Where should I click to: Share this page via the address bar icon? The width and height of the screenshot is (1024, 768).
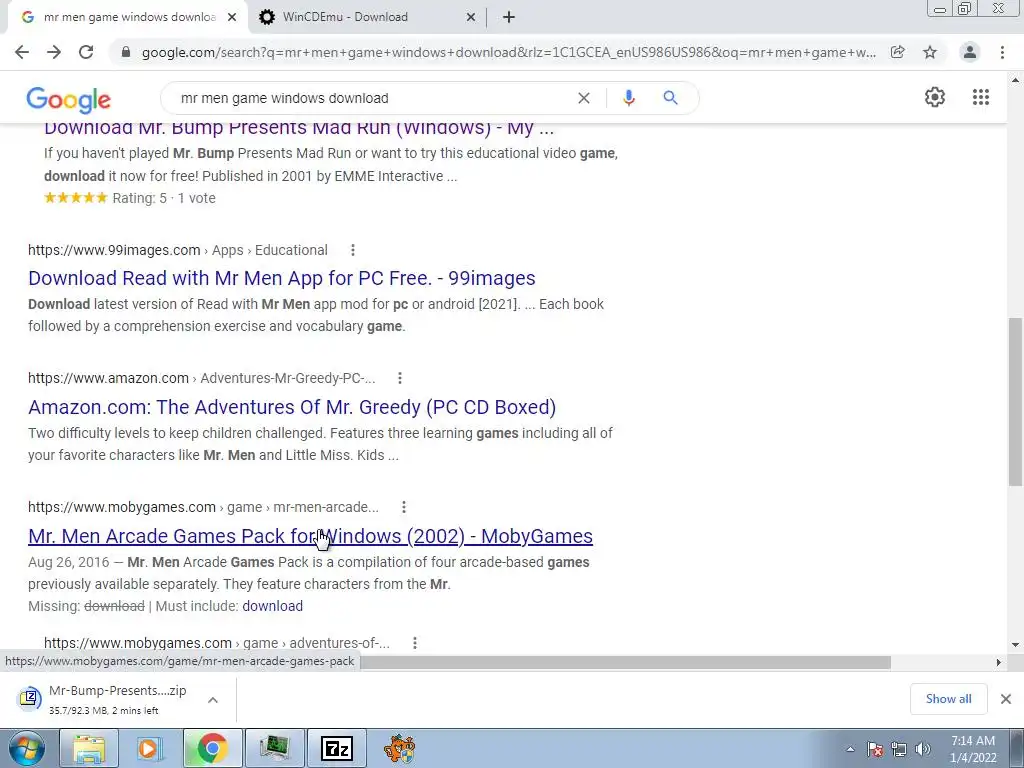click(898, 52)
